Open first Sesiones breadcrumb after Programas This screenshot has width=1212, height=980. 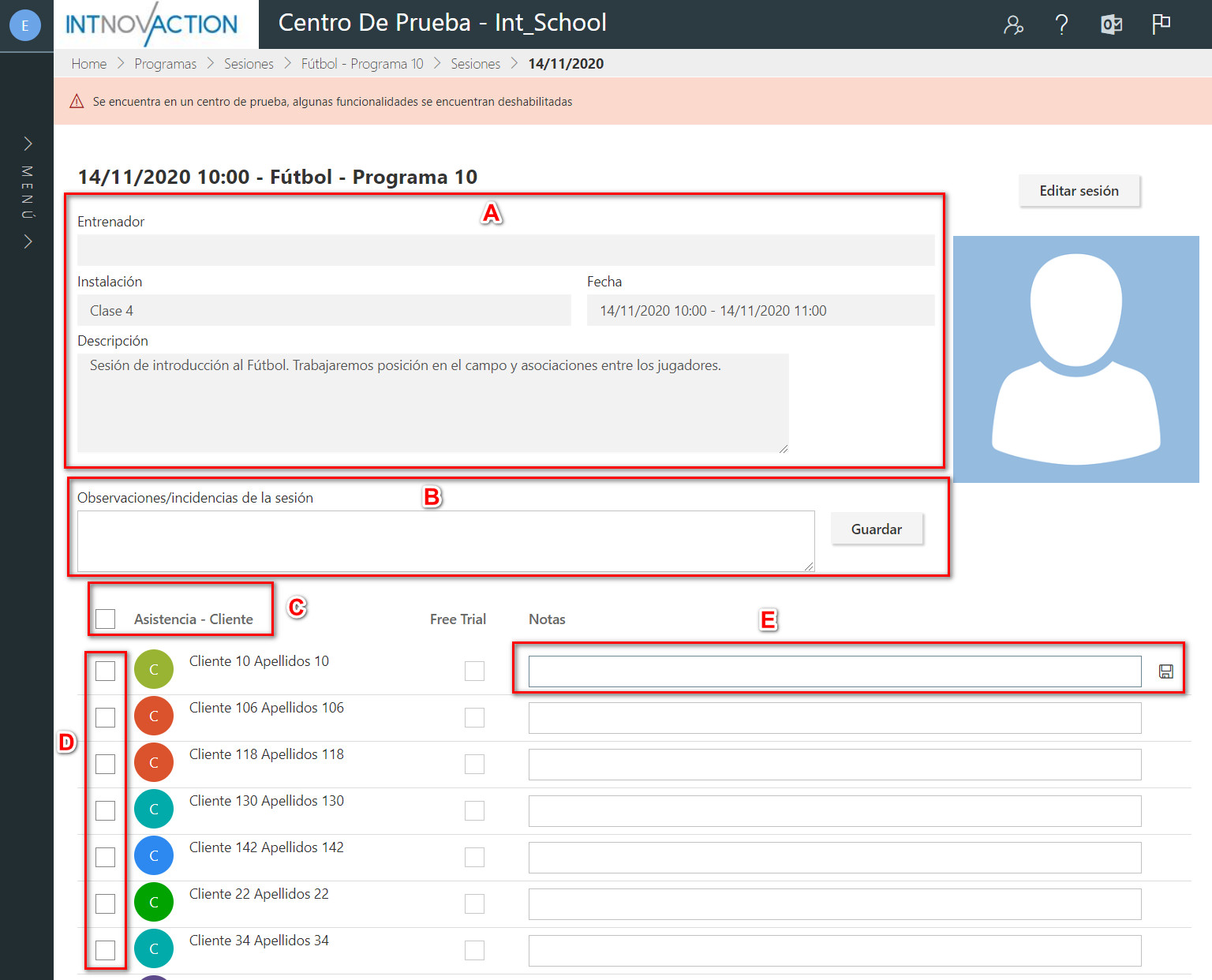tap(249, 64)
